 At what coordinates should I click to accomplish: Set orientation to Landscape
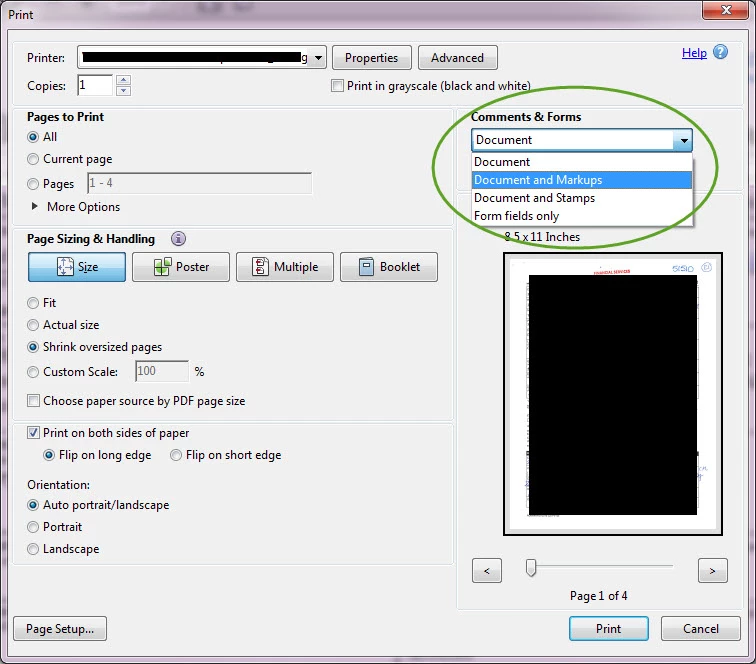pyautogui.click(x=33, y=549)
